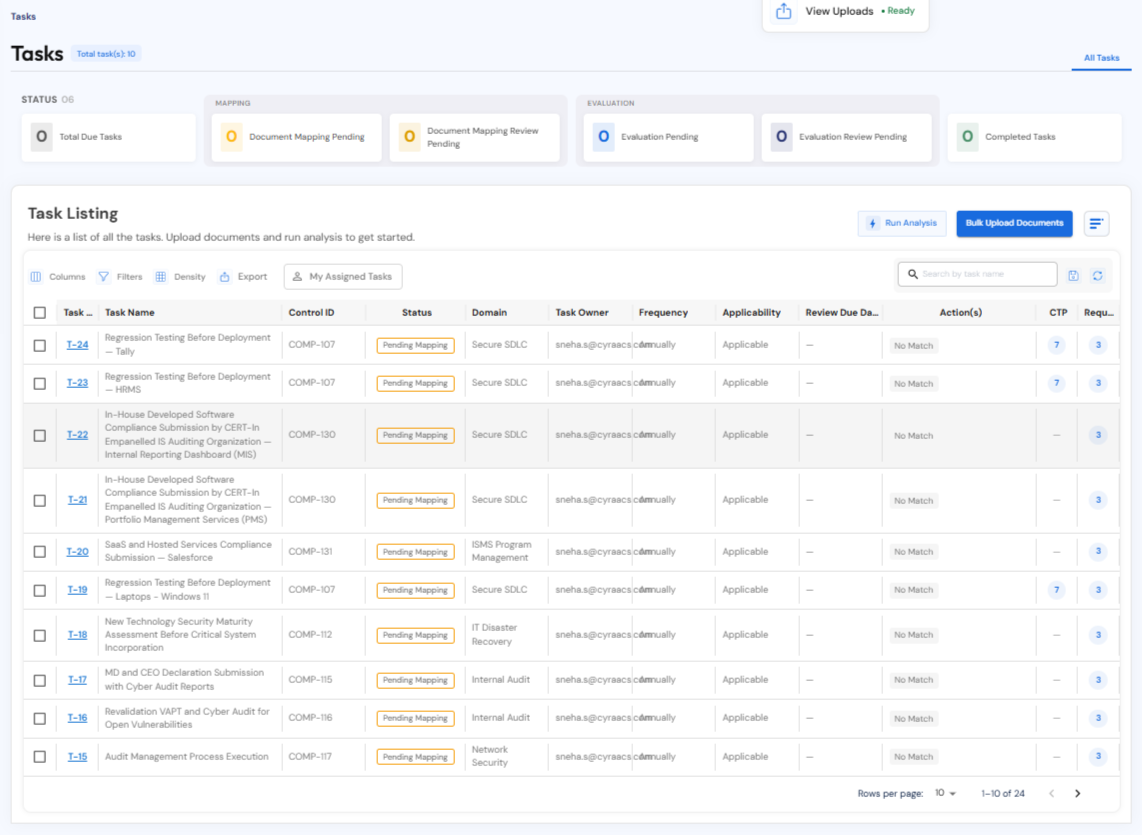The width and height of the screenshot is (1142, 835).
Task: Open the View Uploads panel
Action: click(x=846, y=12)
